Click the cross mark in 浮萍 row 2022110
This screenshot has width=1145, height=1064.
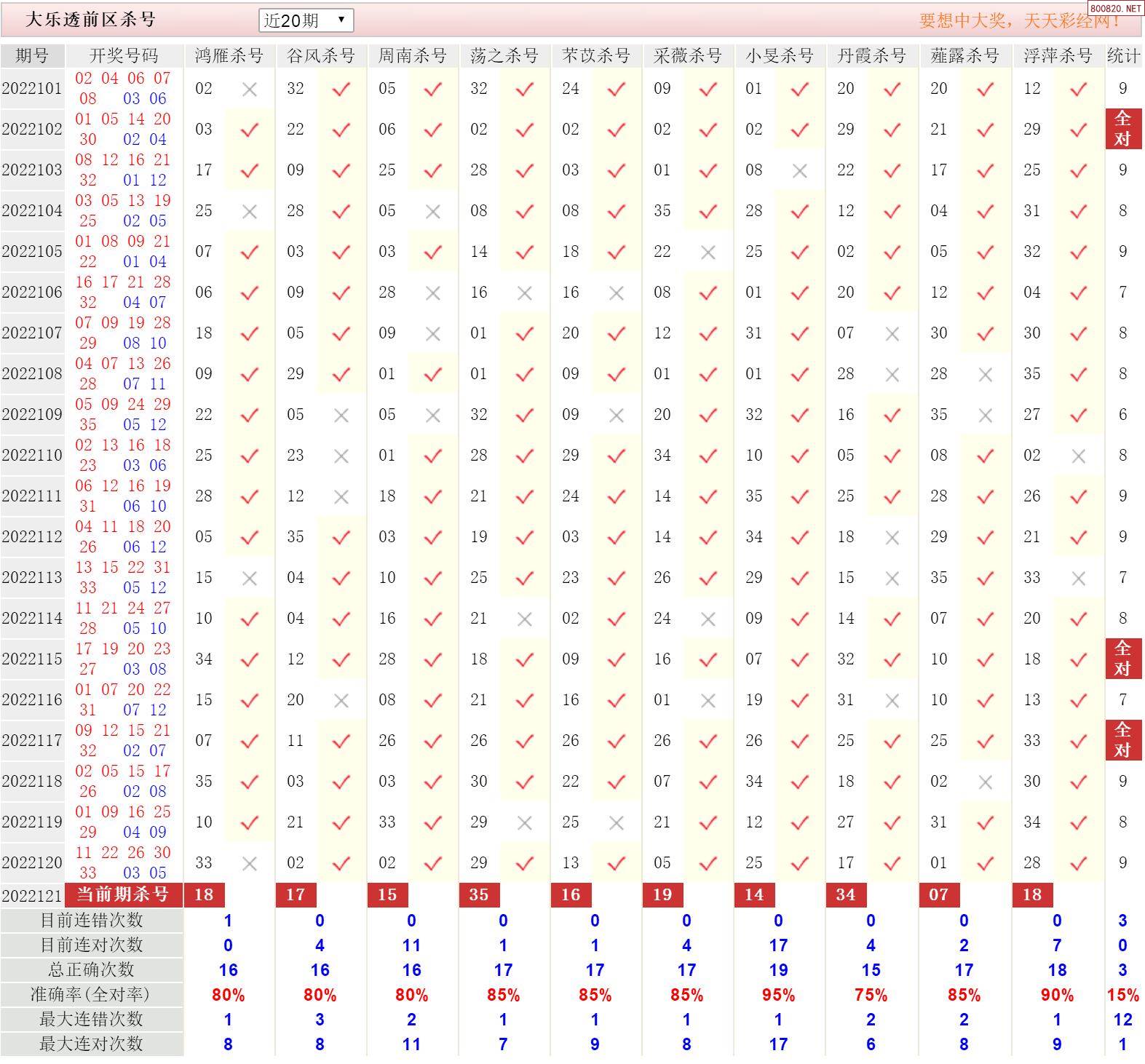tap(1078, 456)
